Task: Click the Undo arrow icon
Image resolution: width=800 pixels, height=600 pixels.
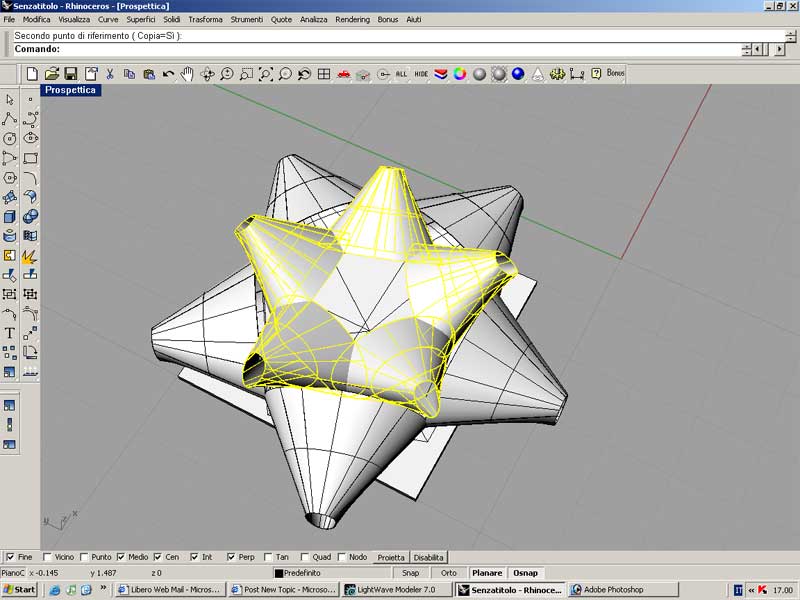Action: [x=168, y=74]
